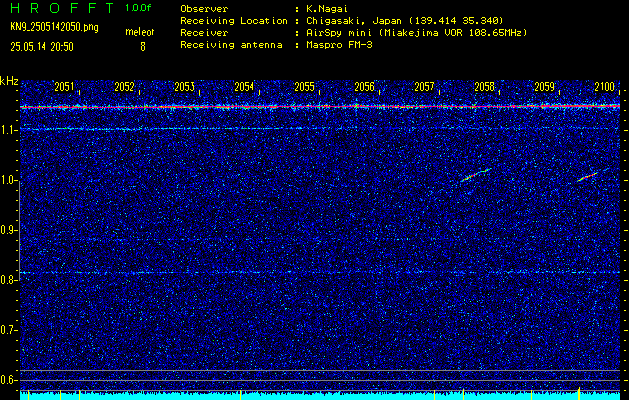This screenshot has height=400, width=629.
Task: Click the timestamp 25.05.14 20:50
Action: (x=42, y=47)
